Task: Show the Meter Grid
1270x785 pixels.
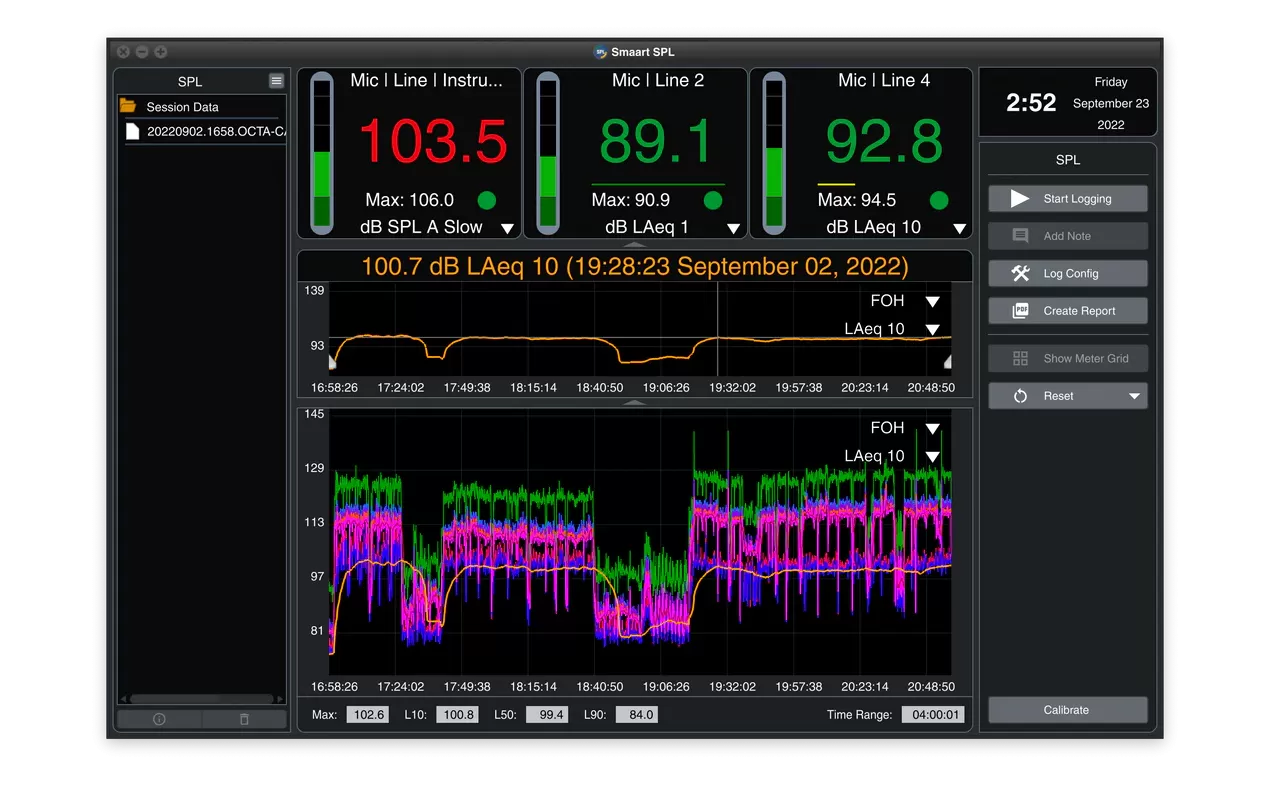Action: pyautogui.click(x=1067, y=358)
